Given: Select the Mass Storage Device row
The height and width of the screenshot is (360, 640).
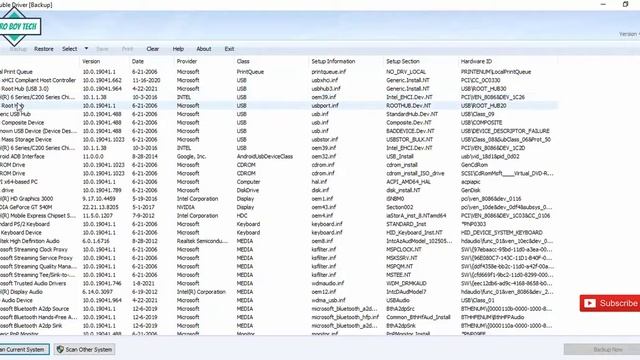Looking at the screenshot, I should 279,140.
